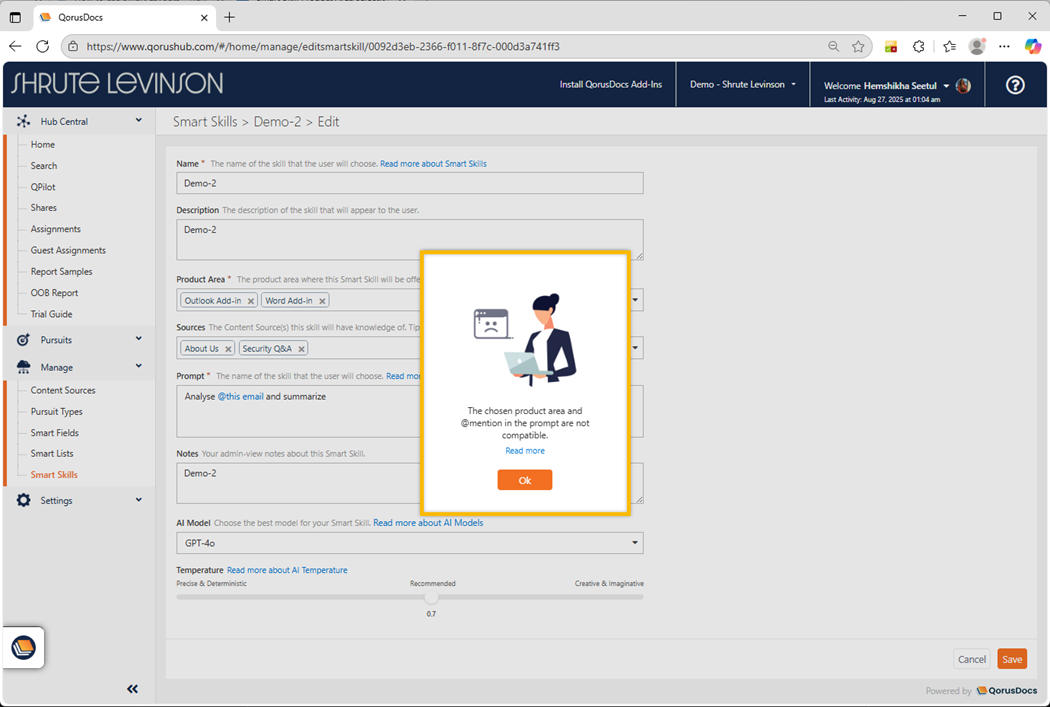This screenshot has height=707, width=1050.
Task: Go to Content Sources menu item
Action: pyautogui.click(x=63, y=390)
